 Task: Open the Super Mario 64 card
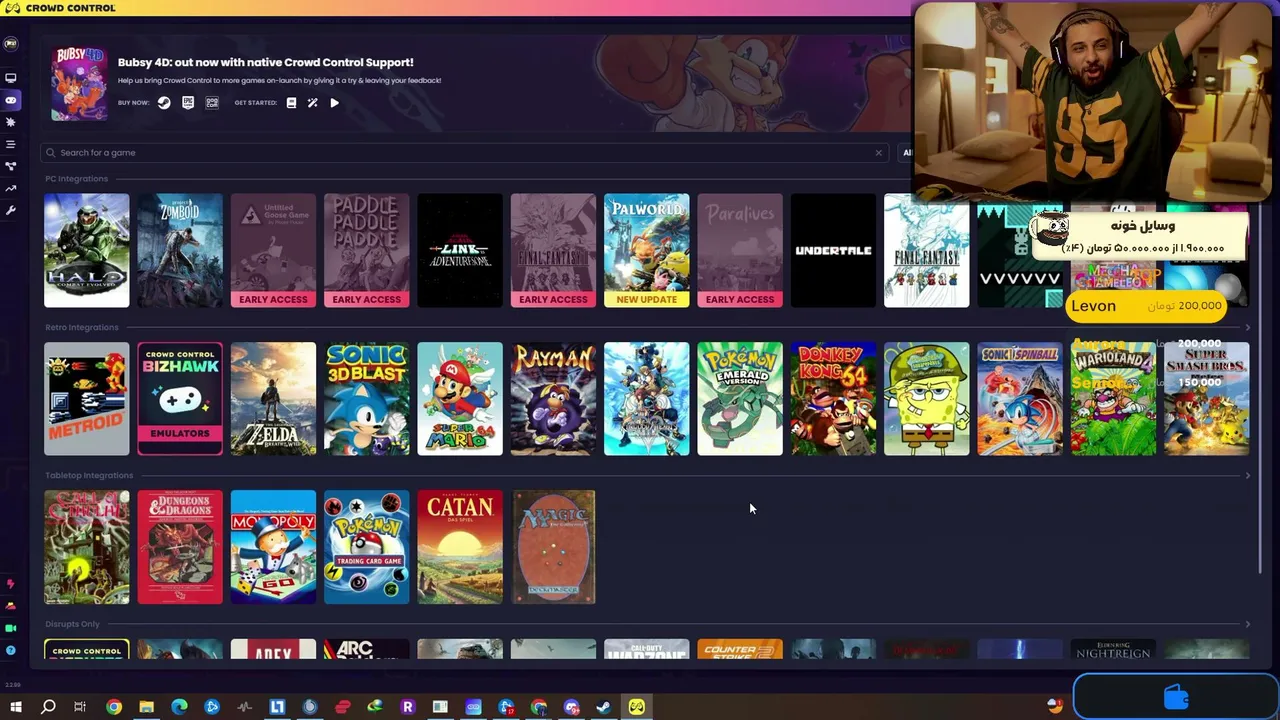[460, 399]
